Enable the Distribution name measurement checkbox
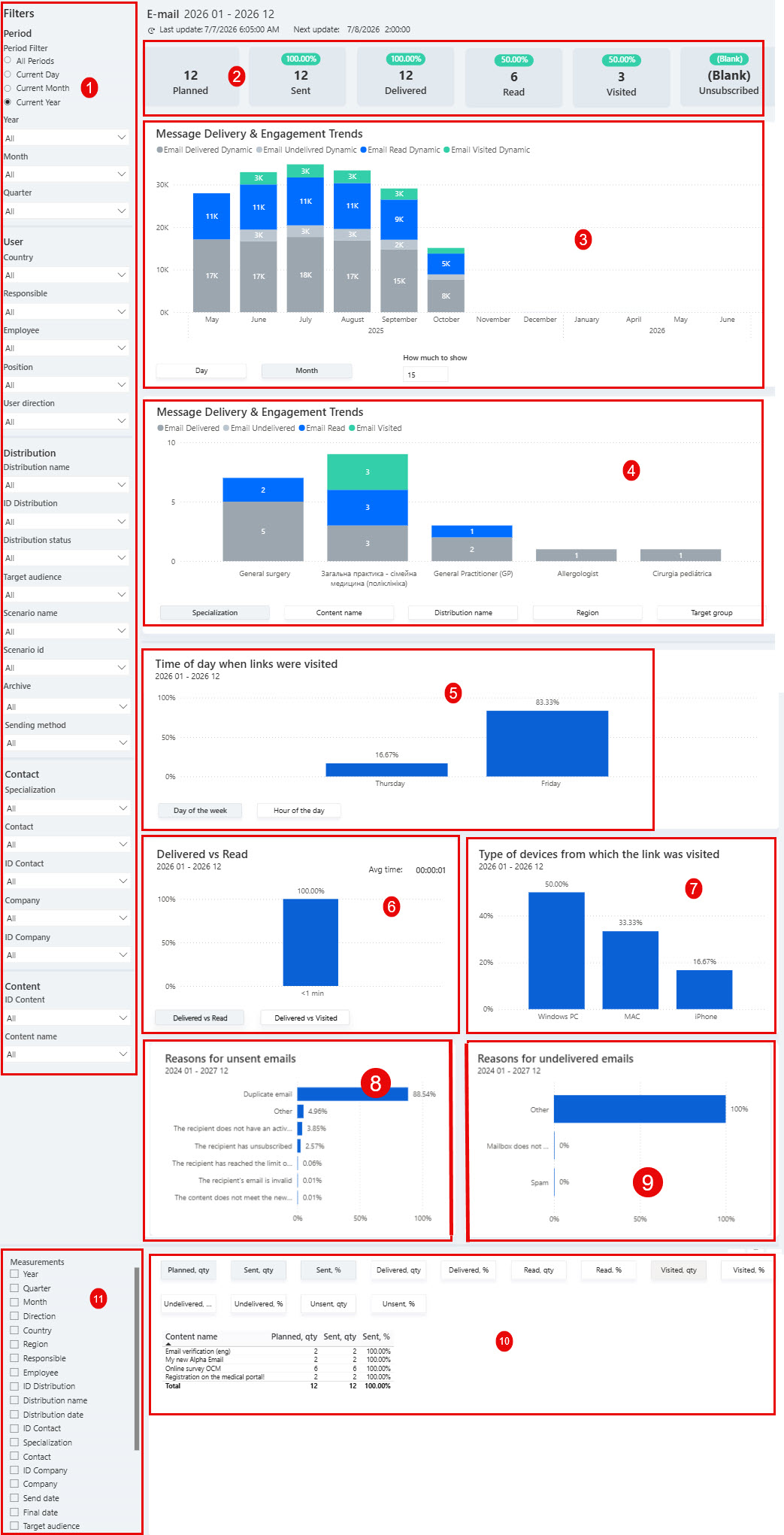This screenshot has width=784, height=1535. [x=14, y=1400]
